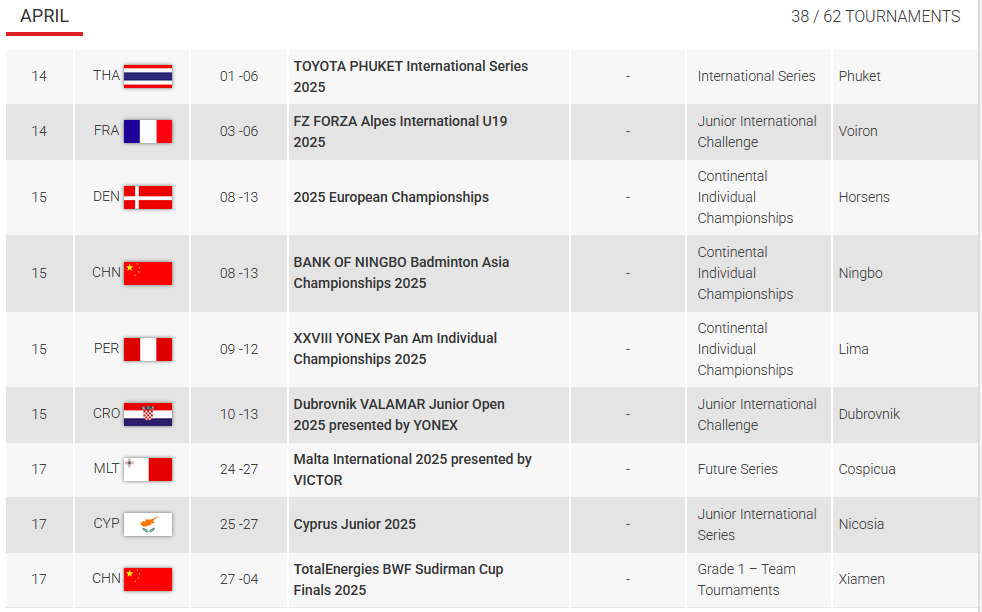Click the 38 / 62 TOURNAMENTS counter
The height and width of the screenshot is (612, 982).
(x=876, y=16)
